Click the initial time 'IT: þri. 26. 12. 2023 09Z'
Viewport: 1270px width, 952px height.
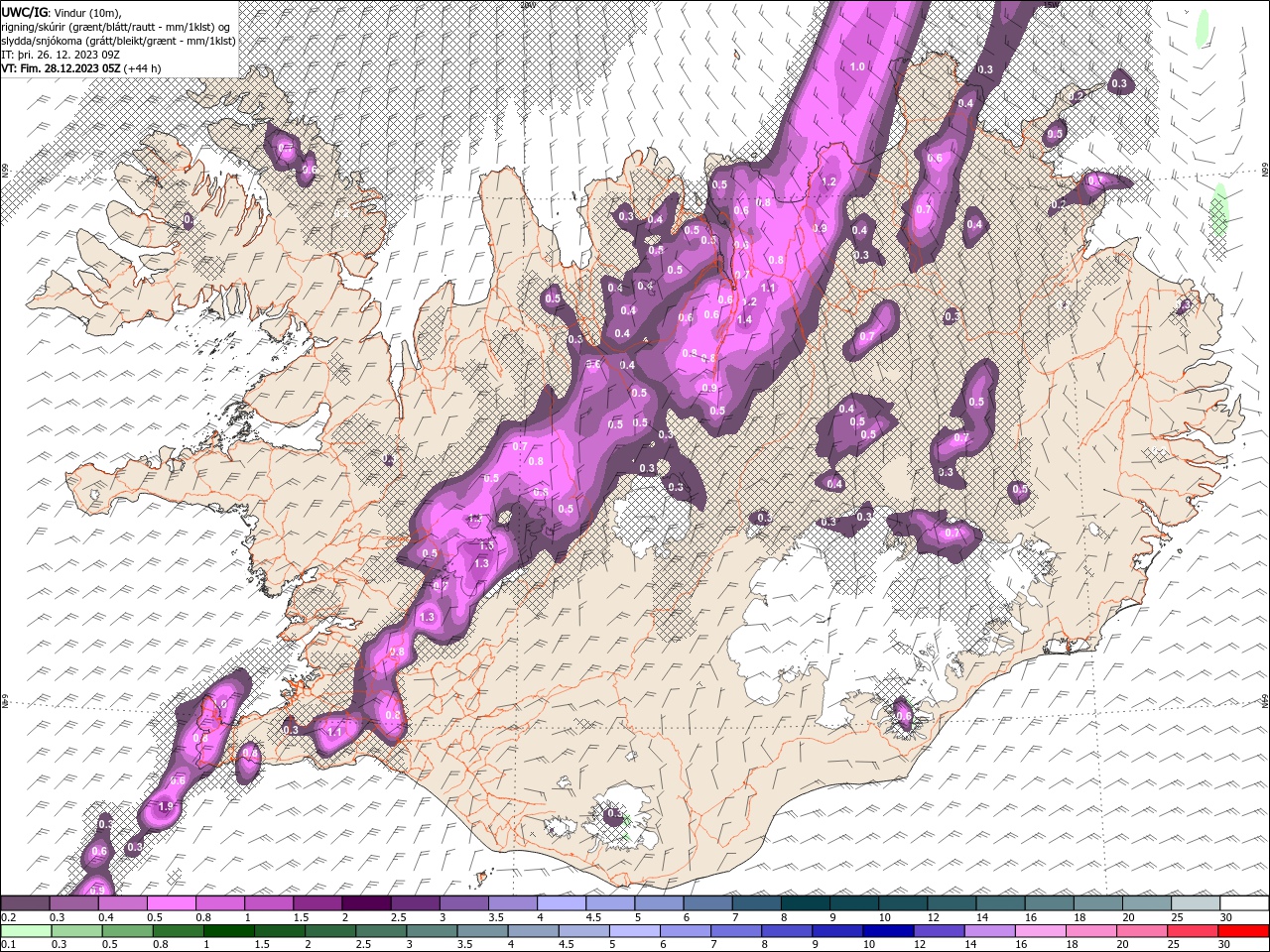coord(61,54)
